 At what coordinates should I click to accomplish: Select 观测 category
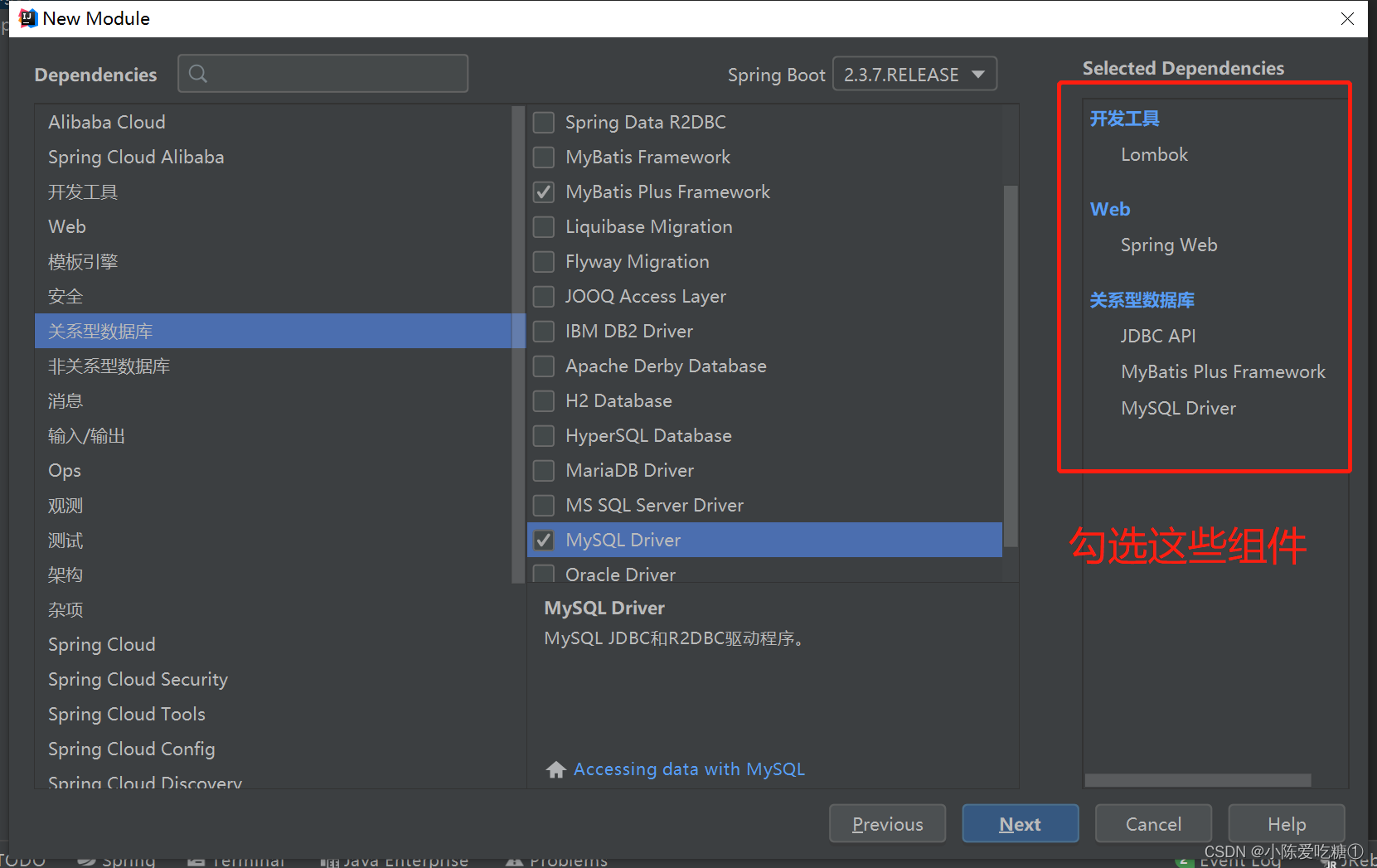point(274,505)
